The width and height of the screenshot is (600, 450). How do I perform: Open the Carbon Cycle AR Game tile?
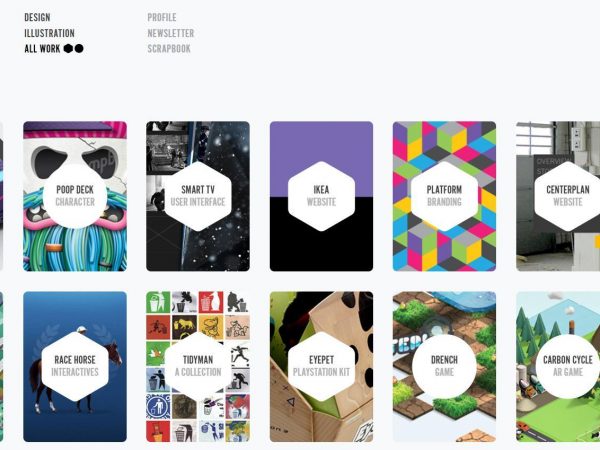558,367
